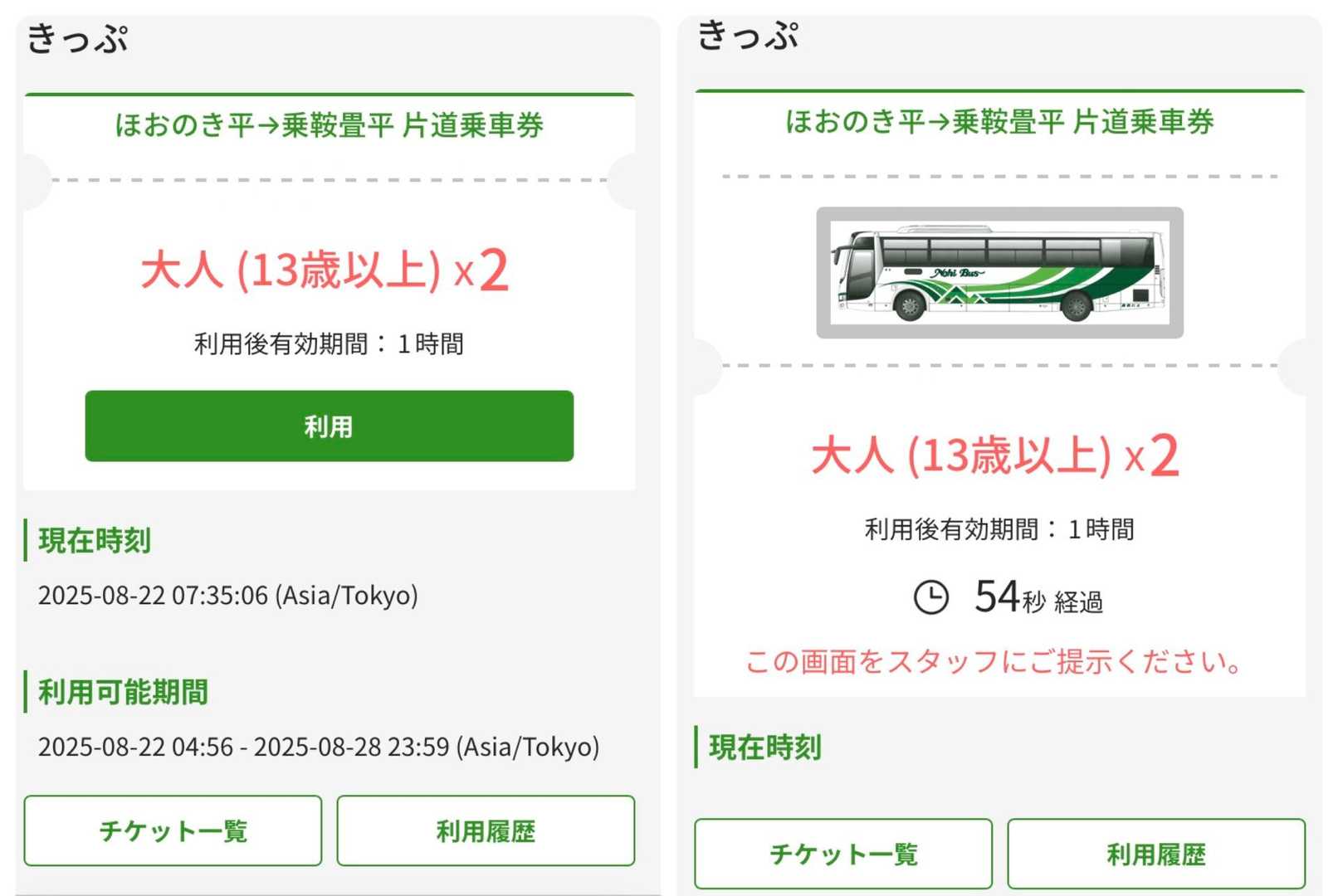Open 利用履歴 in the bus image ticket panel
Screen dimensions: 1338x896
click(x=1155, y=854)
